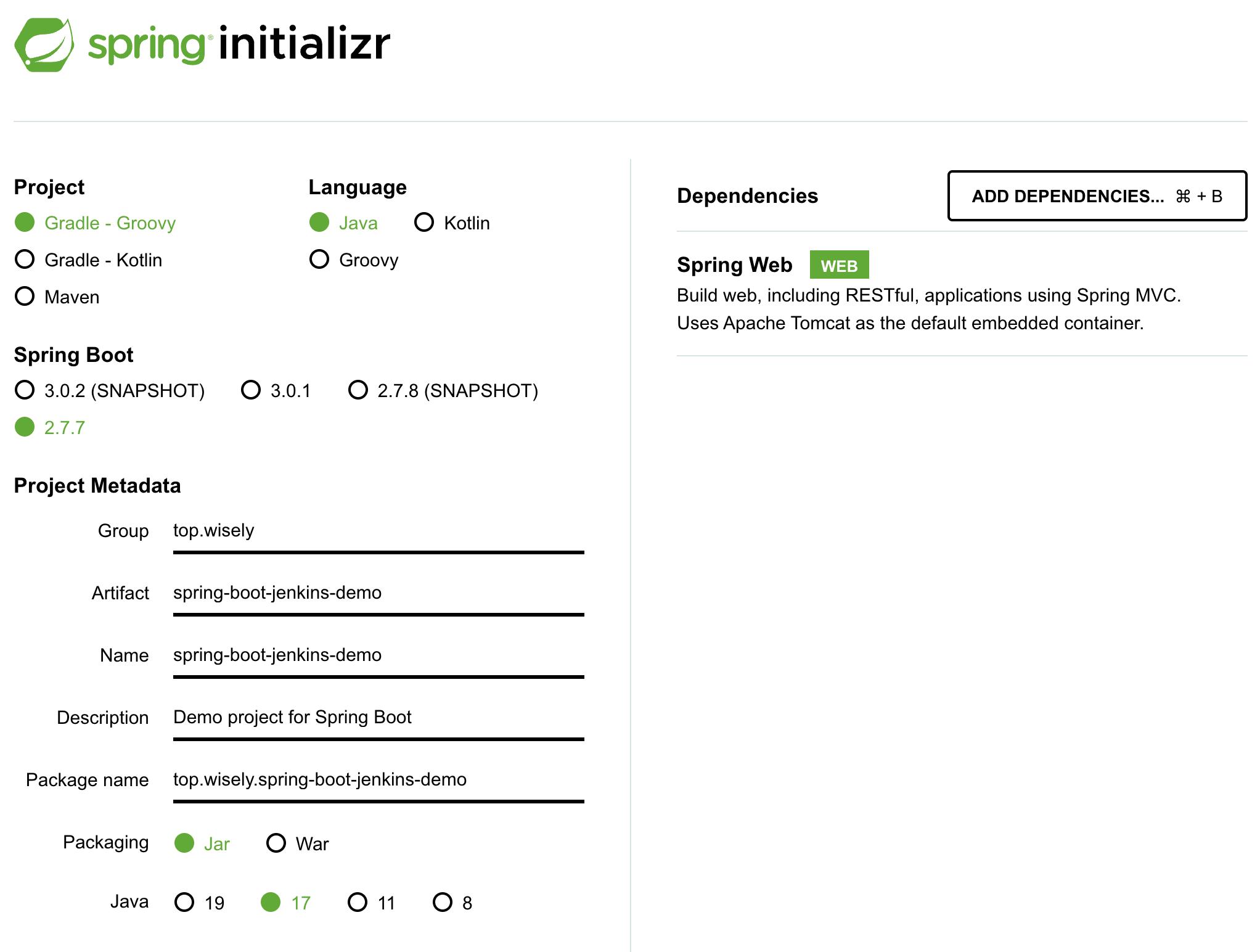Choose Java version 11
Screen dimensions: 1260x952
(x=358, y=903)
